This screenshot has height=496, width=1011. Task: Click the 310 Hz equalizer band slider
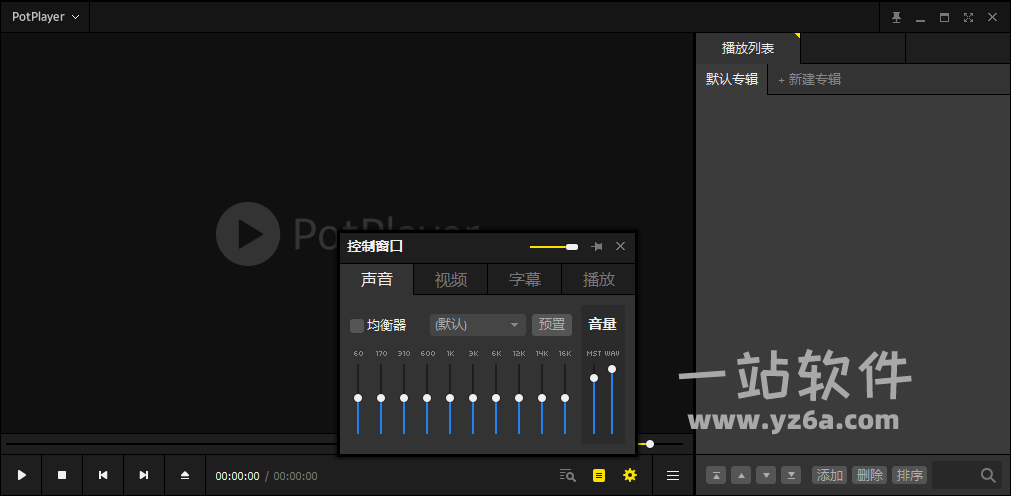click(404, 399)
